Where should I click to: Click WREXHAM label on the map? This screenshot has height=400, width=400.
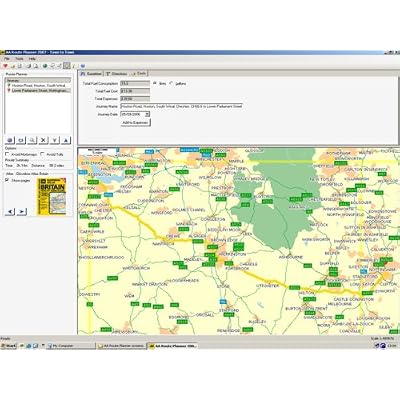[97, 247]
